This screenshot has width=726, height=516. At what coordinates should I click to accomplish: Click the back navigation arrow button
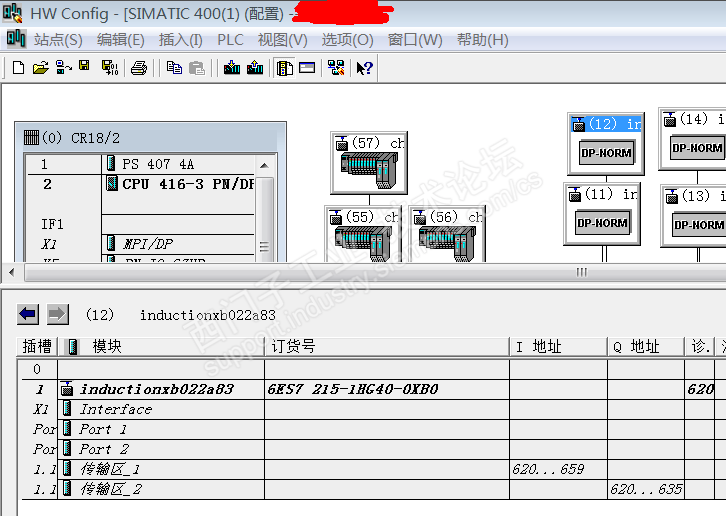[28, 315]
